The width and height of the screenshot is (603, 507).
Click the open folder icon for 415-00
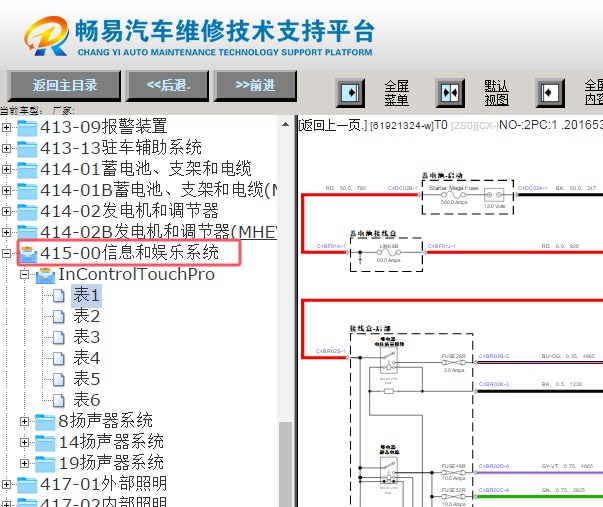28,254
